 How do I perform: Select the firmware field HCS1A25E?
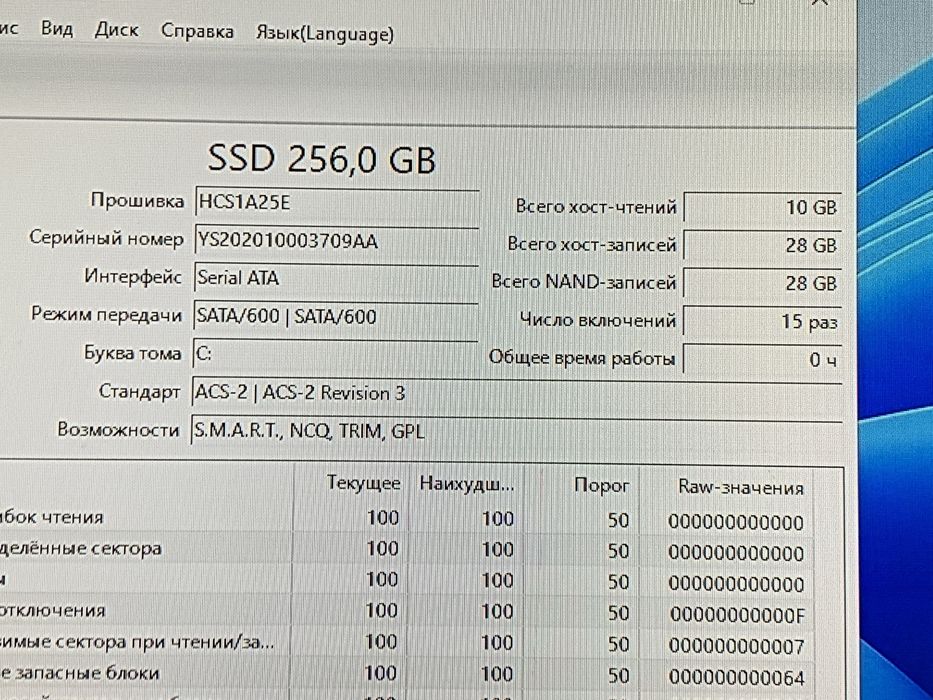click(x=337, y=203)
